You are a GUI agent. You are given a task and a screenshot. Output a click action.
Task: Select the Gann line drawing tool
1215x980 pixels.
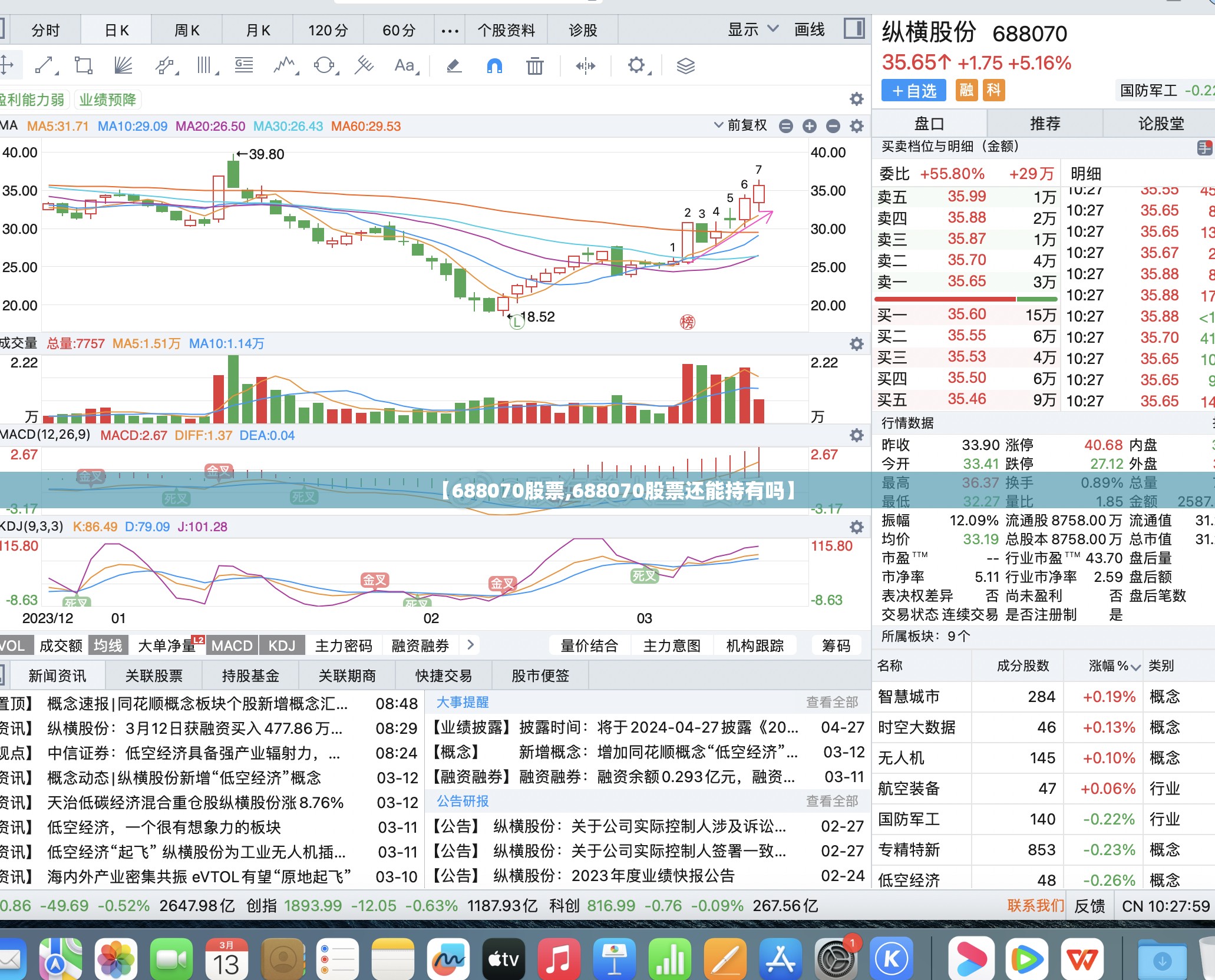click(x=364, y=65)
